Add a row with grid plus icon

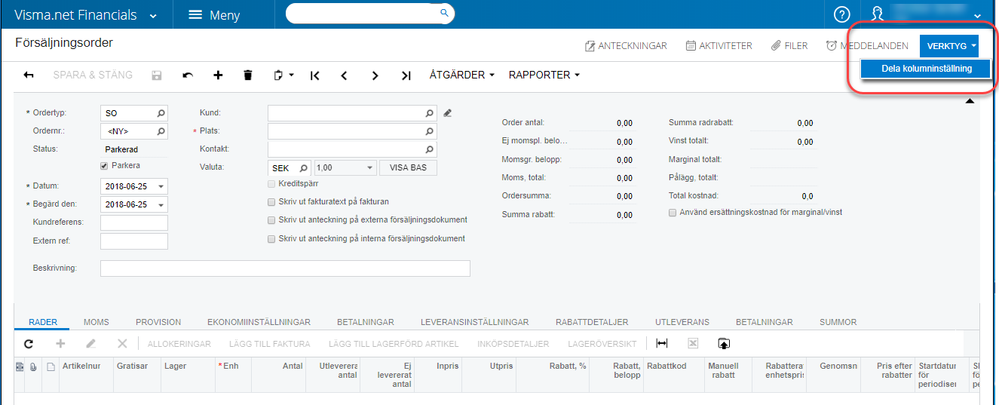[61, 344]
